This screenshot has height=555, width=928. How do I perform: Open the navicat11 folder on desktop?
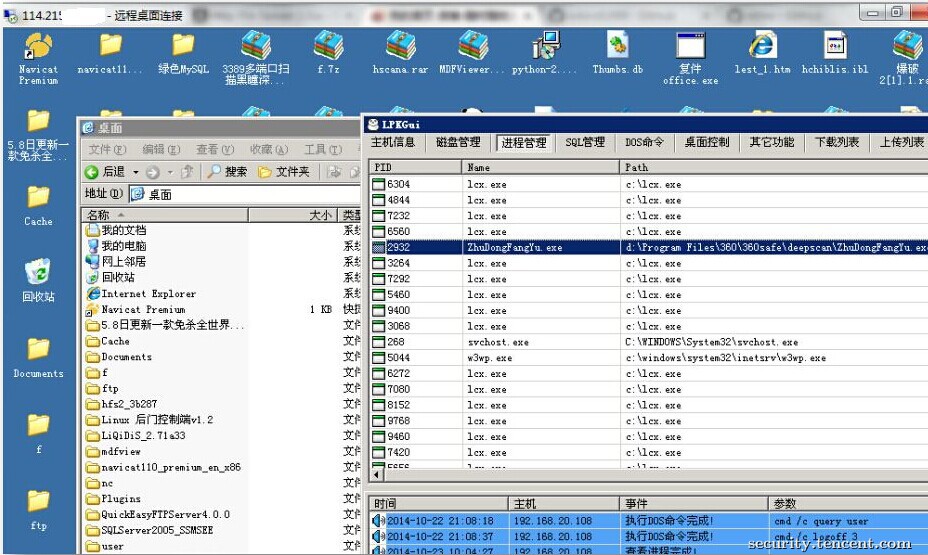(x=110, y=53)
